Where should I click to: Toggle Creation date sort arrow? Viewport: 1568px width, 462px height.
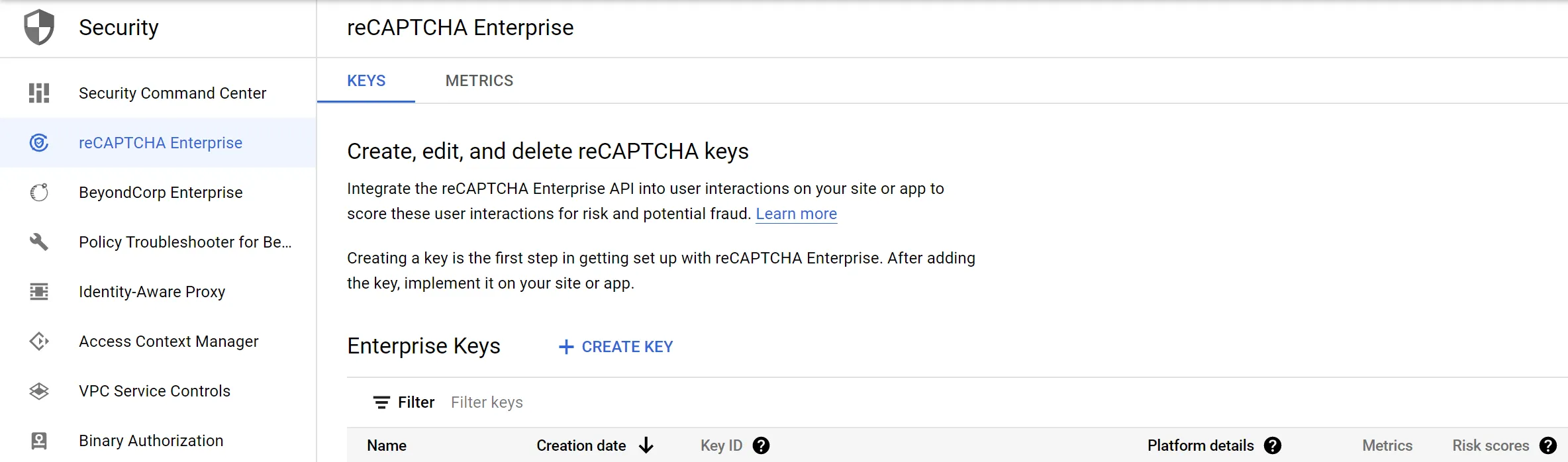coord(646,446)
